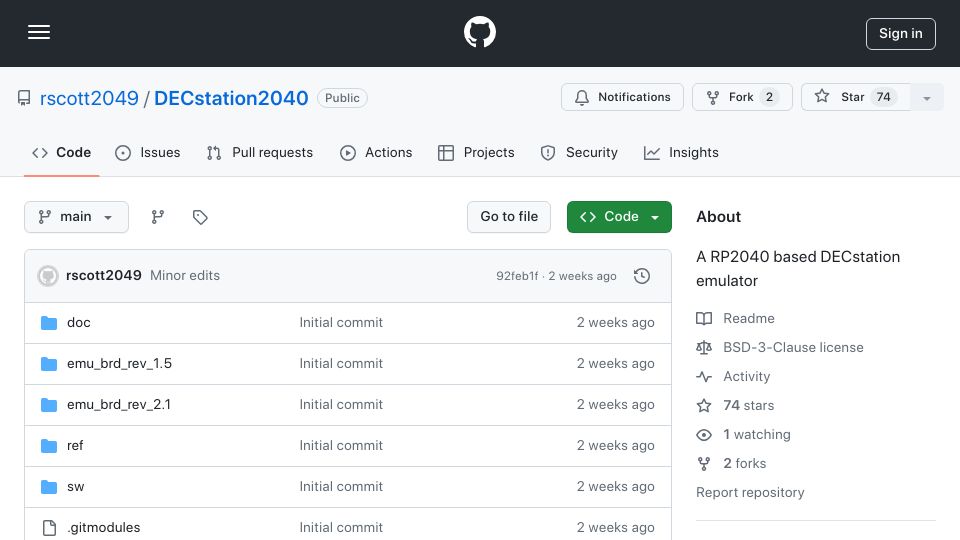This screenshot has height=540, width=960.
Task: Open the emu_brd_rev_1.5 folder
Action: 119,364
